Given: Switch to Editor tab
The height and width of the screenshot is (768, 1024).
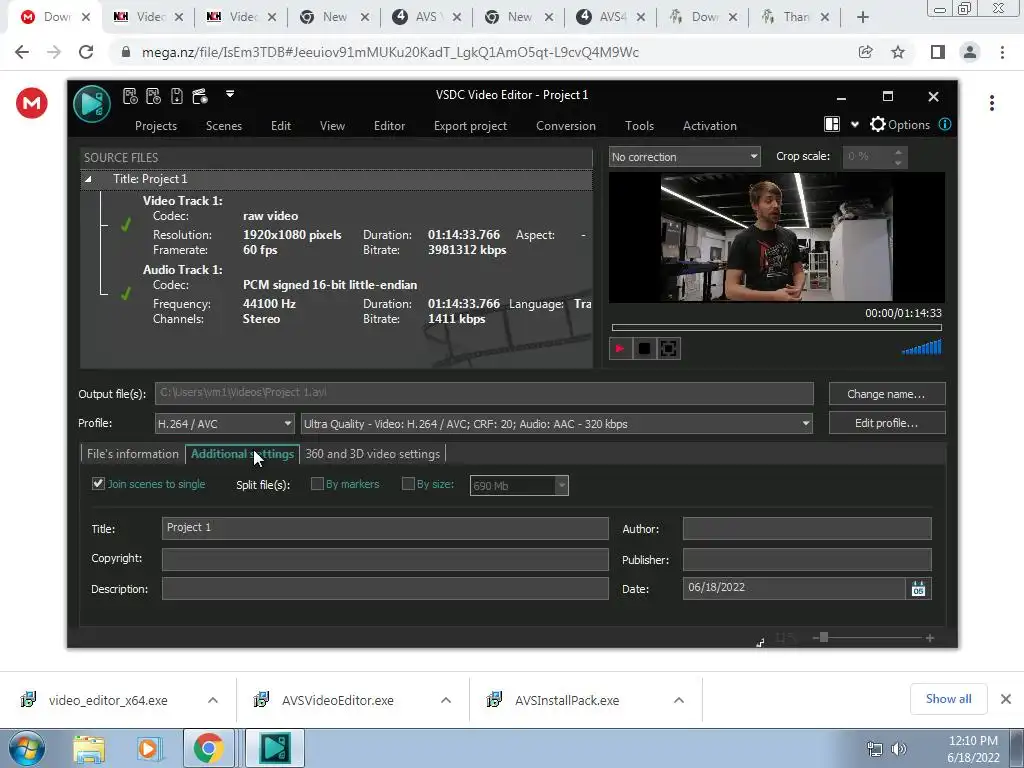Looking at the screenshot, I should point(389,126).
